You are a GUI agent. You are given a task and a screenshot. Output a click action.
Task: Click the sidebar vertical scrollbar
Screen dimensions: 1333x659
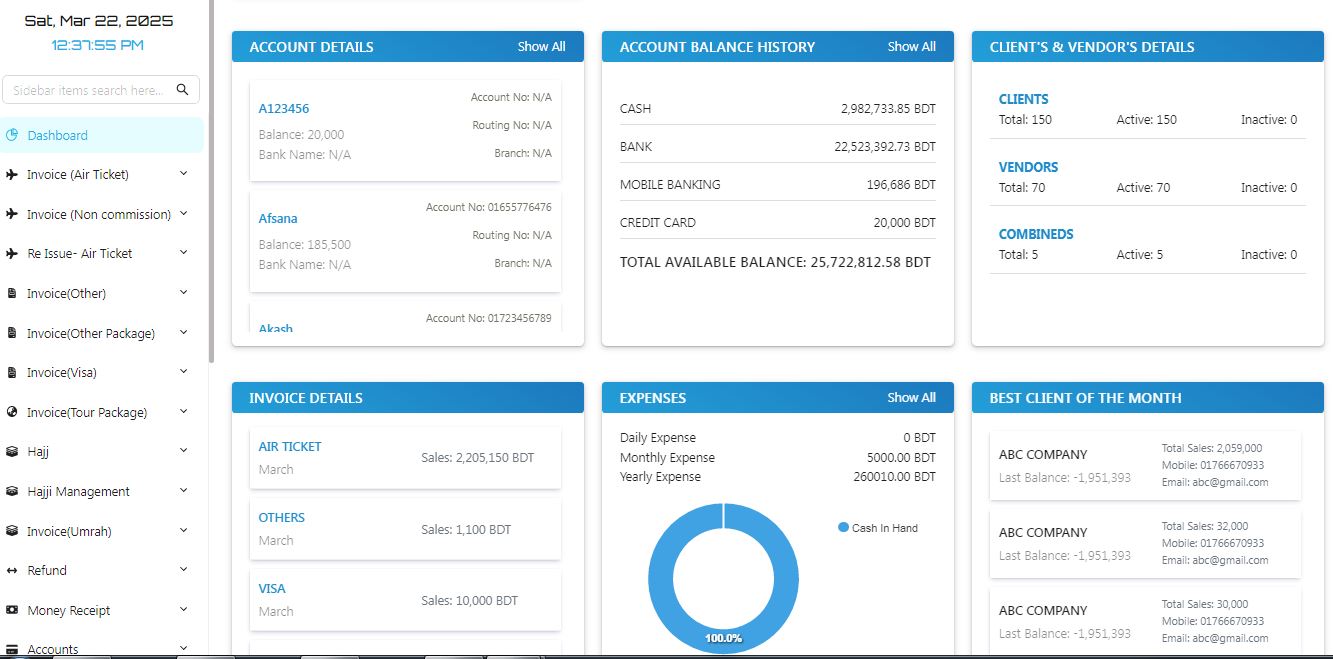211,180
